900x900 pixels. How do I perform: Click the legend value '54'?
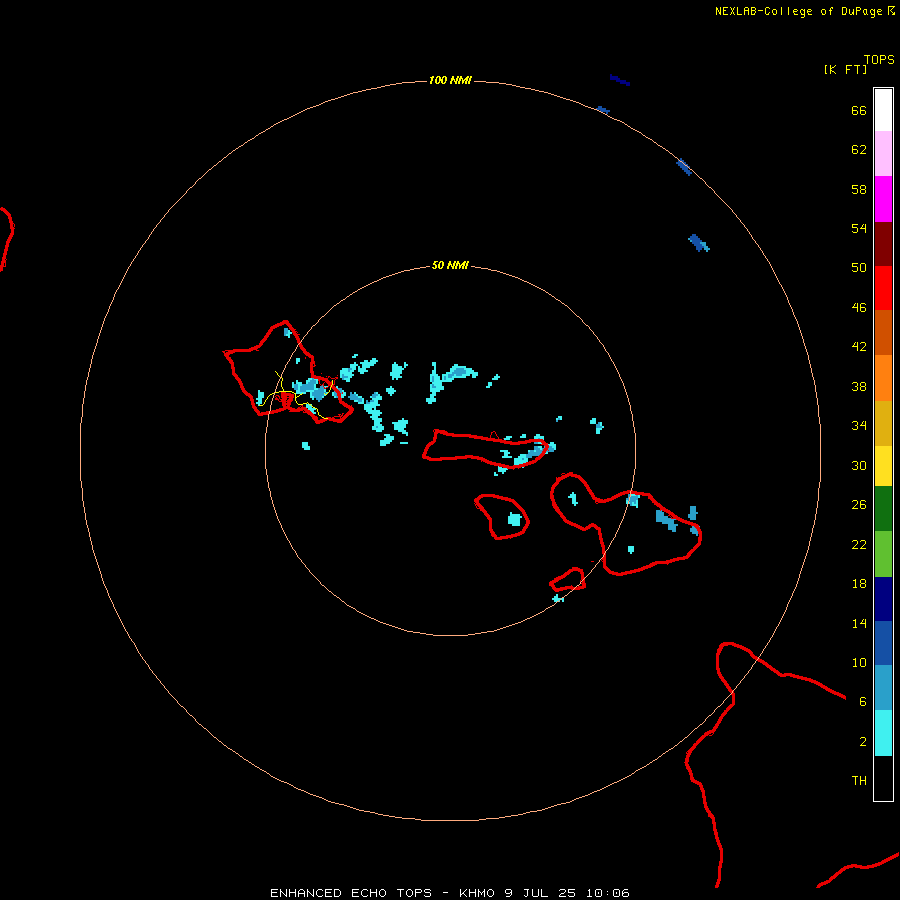click(x=859, y=228)
